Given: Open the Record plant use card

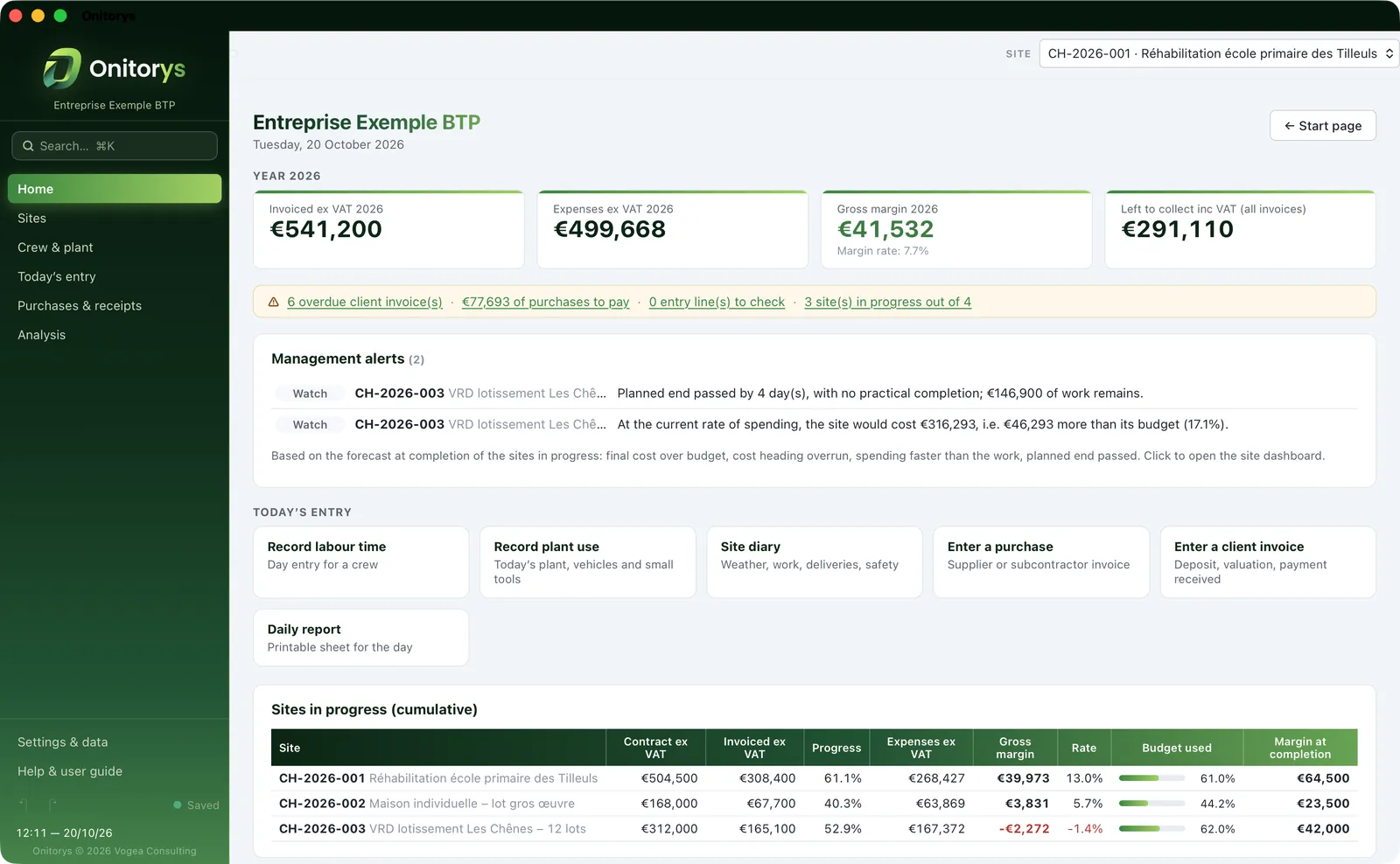Looking at the screenshot, I should click(587, 562).
